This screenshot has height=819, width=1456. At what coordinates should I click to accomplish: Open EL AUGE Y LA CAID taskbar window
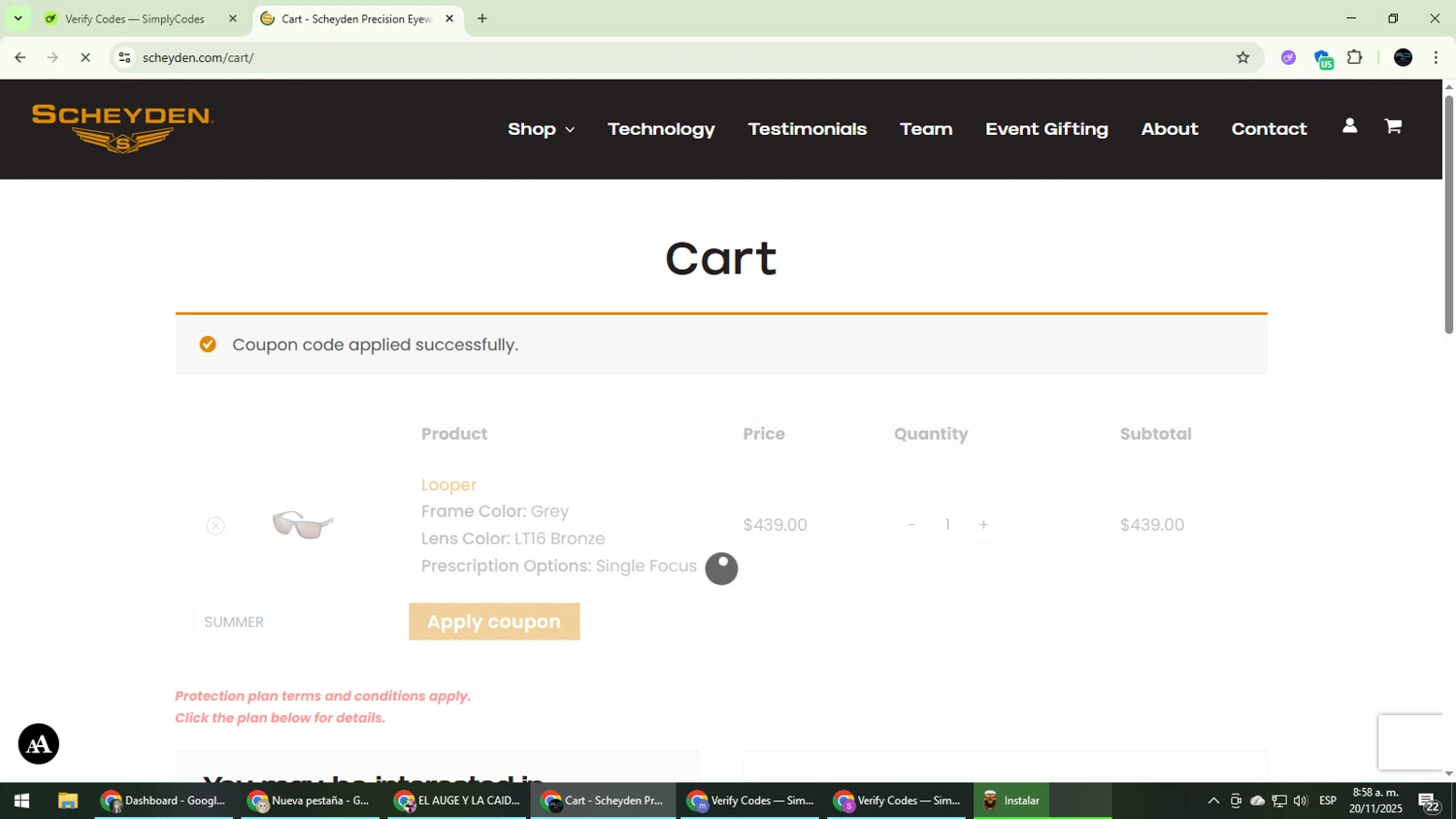click(x=457, y=801)
